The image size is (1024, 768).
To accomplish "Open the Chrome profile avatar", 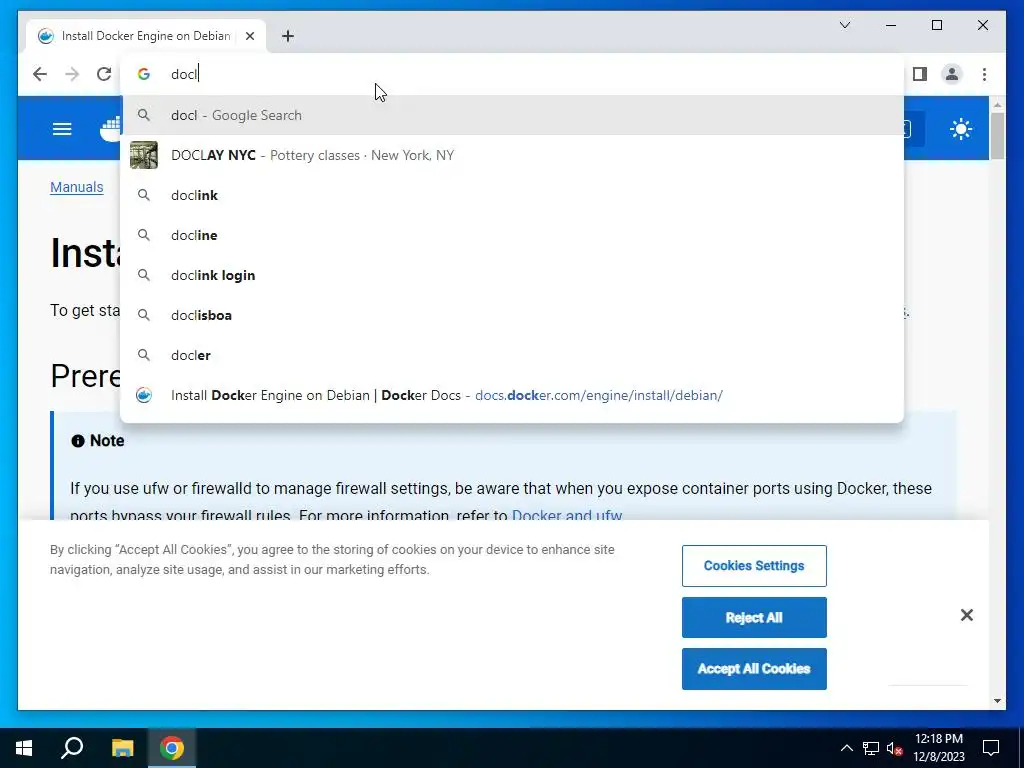I will pos(952,74).
